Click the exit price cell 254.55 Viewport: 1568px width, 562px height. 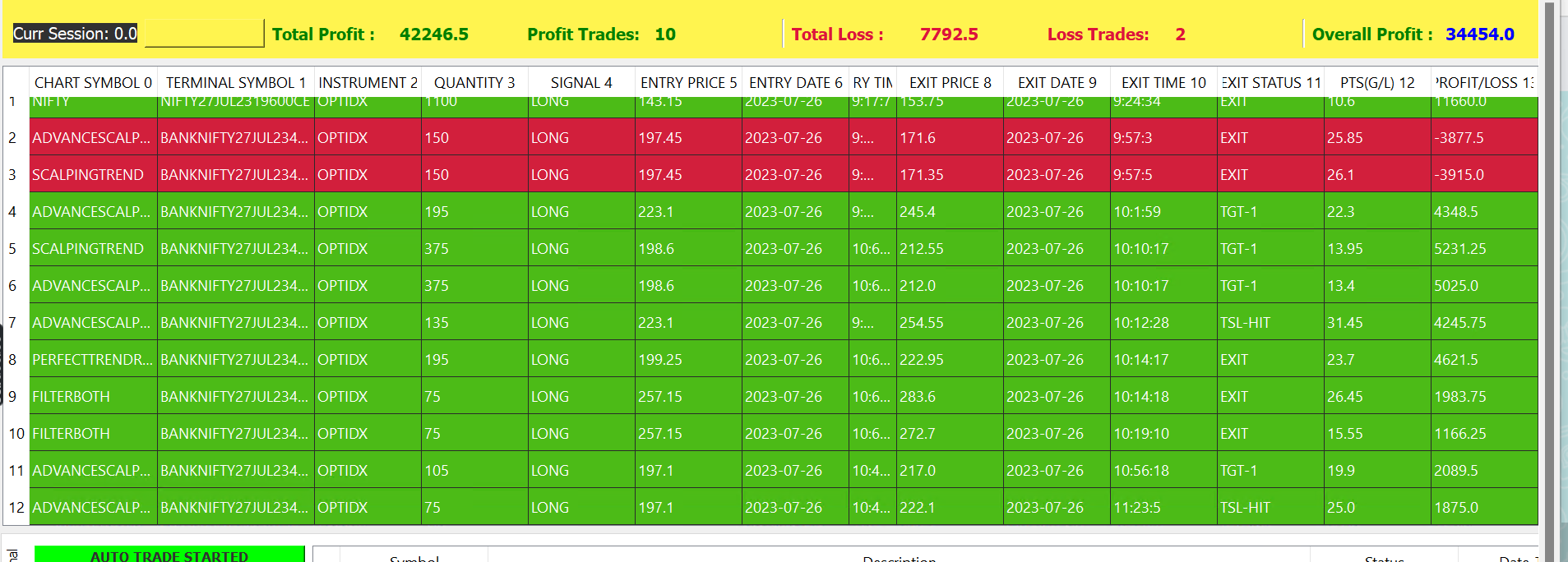(x=950, y=322)
